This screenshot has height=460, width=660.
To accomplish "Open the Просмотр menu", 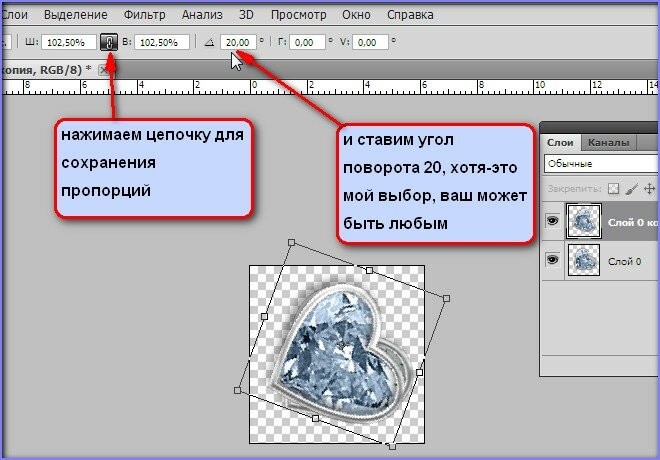I will 300,16.
